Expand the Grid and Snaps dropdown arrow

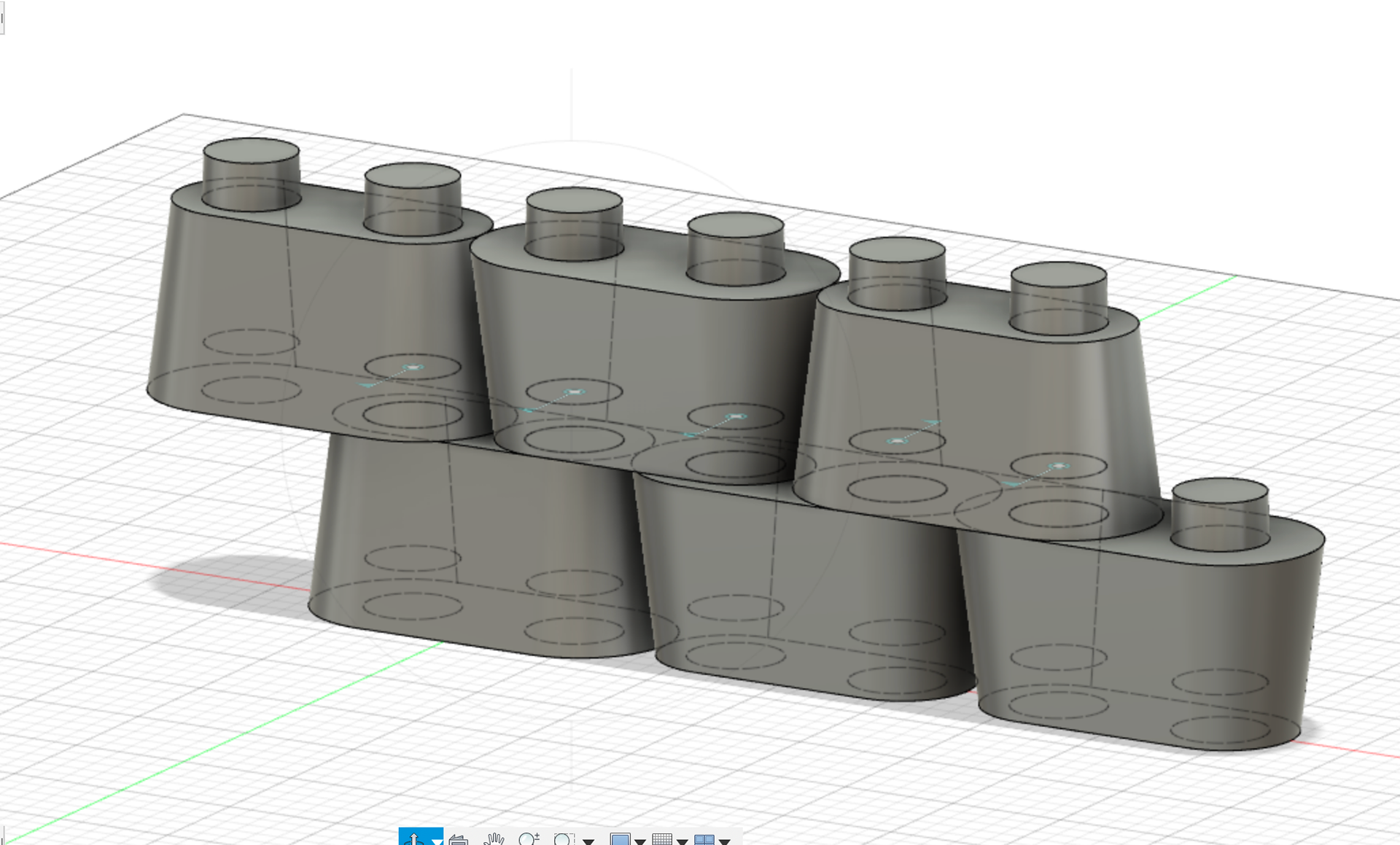click(x=682, y=841)
